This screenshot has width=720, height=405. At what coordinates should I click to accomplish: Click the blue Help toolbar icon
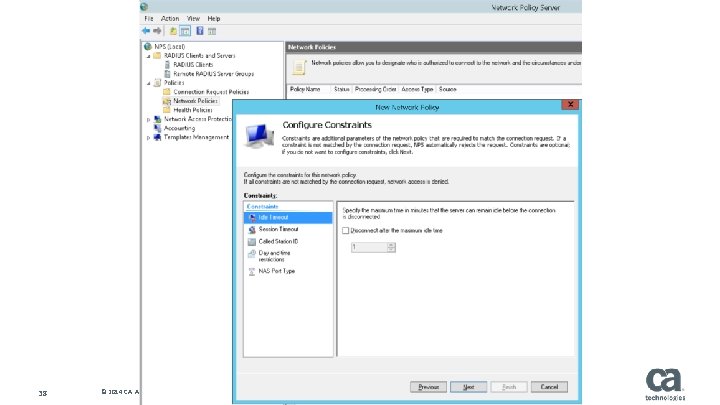point(200,31)
